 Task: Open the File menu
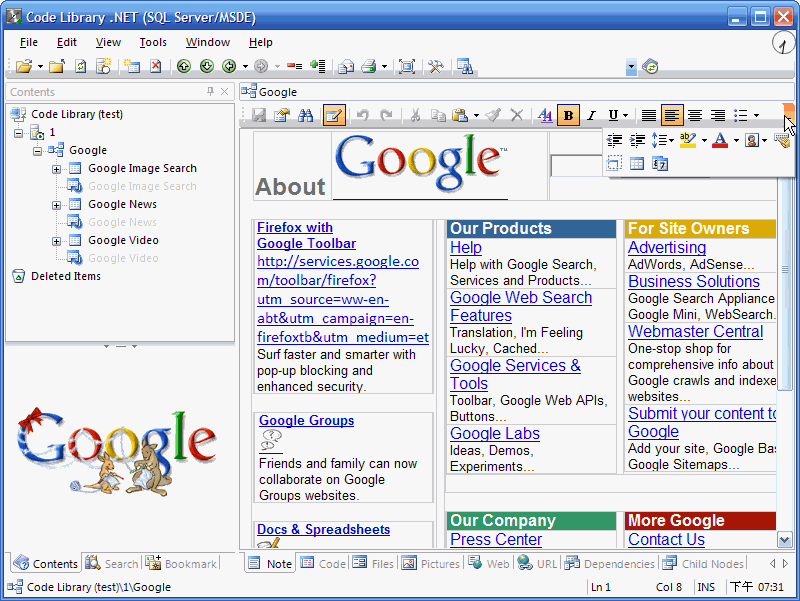coord(29,42)
